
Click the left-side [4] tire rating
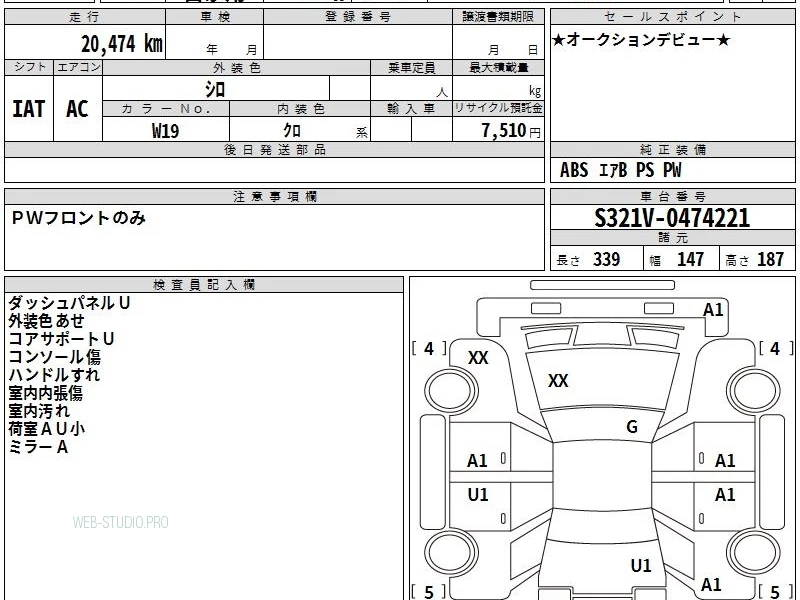tap(429, 349)
